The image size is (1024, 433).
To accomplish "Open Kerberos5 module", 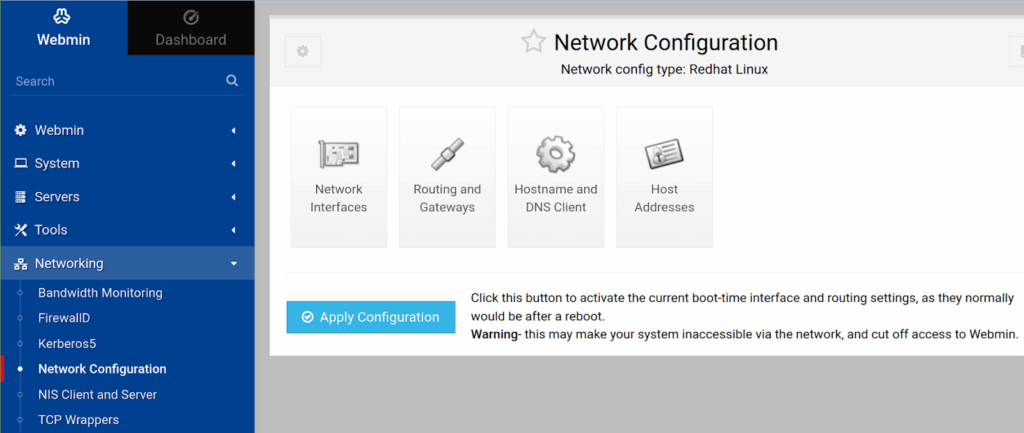I will tap(67, 344).
